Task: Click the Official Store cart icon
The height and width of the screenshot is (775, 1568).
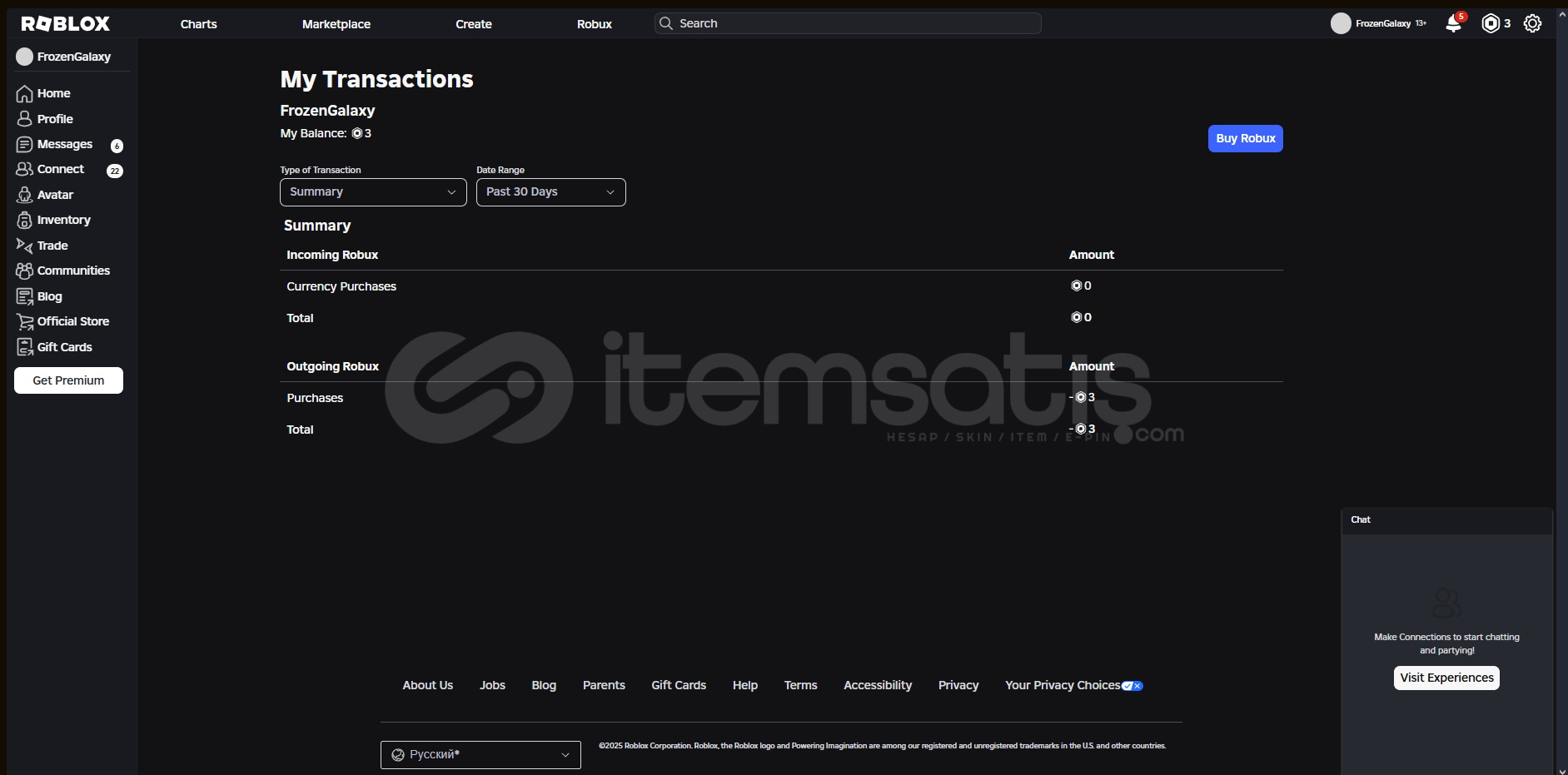Action: pyautogui.click(x=25, y=321)
